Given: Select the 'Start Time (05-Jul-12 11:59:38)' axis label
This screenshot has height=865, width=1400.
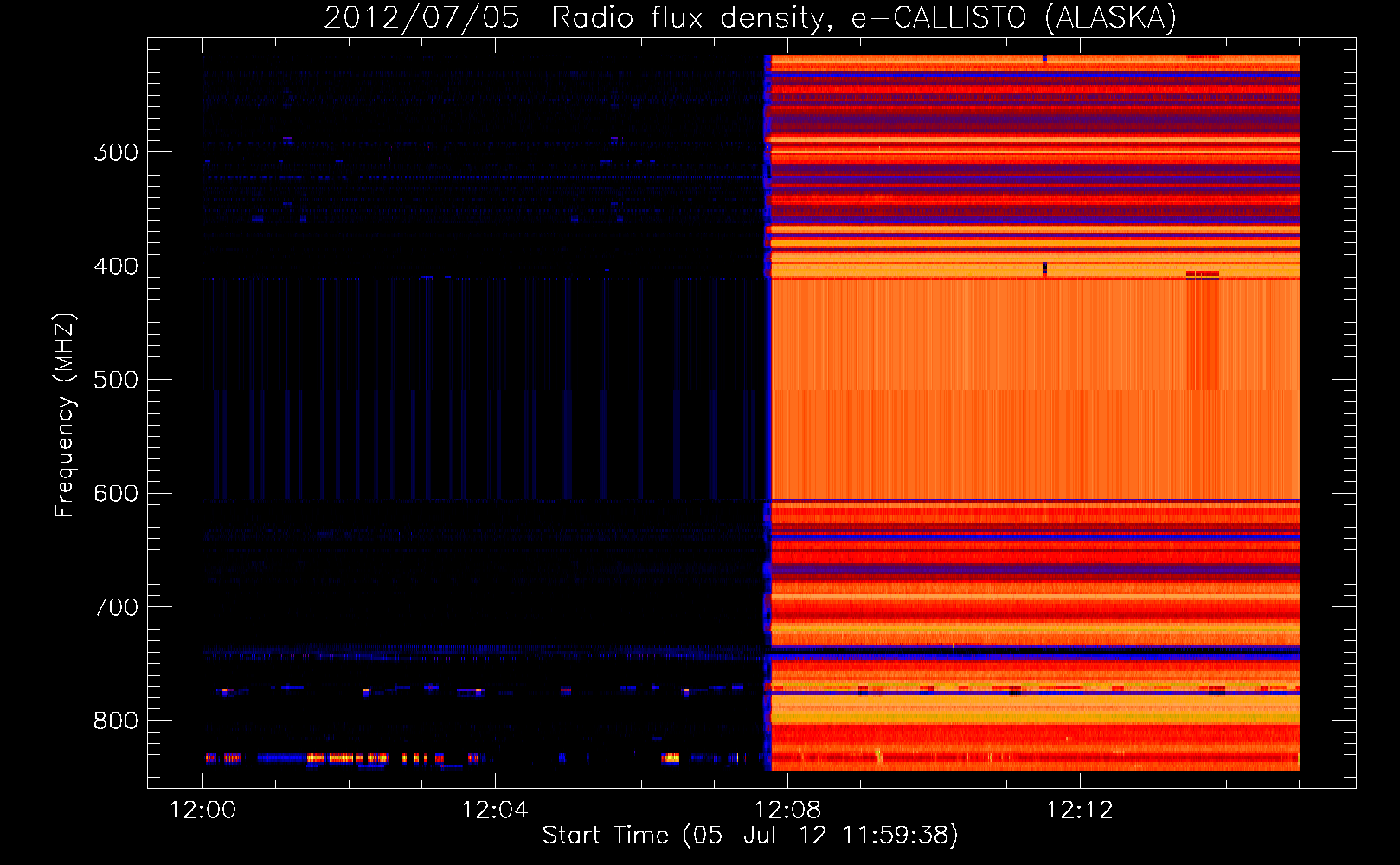Looking at the screenshot, I should [750, 836].
